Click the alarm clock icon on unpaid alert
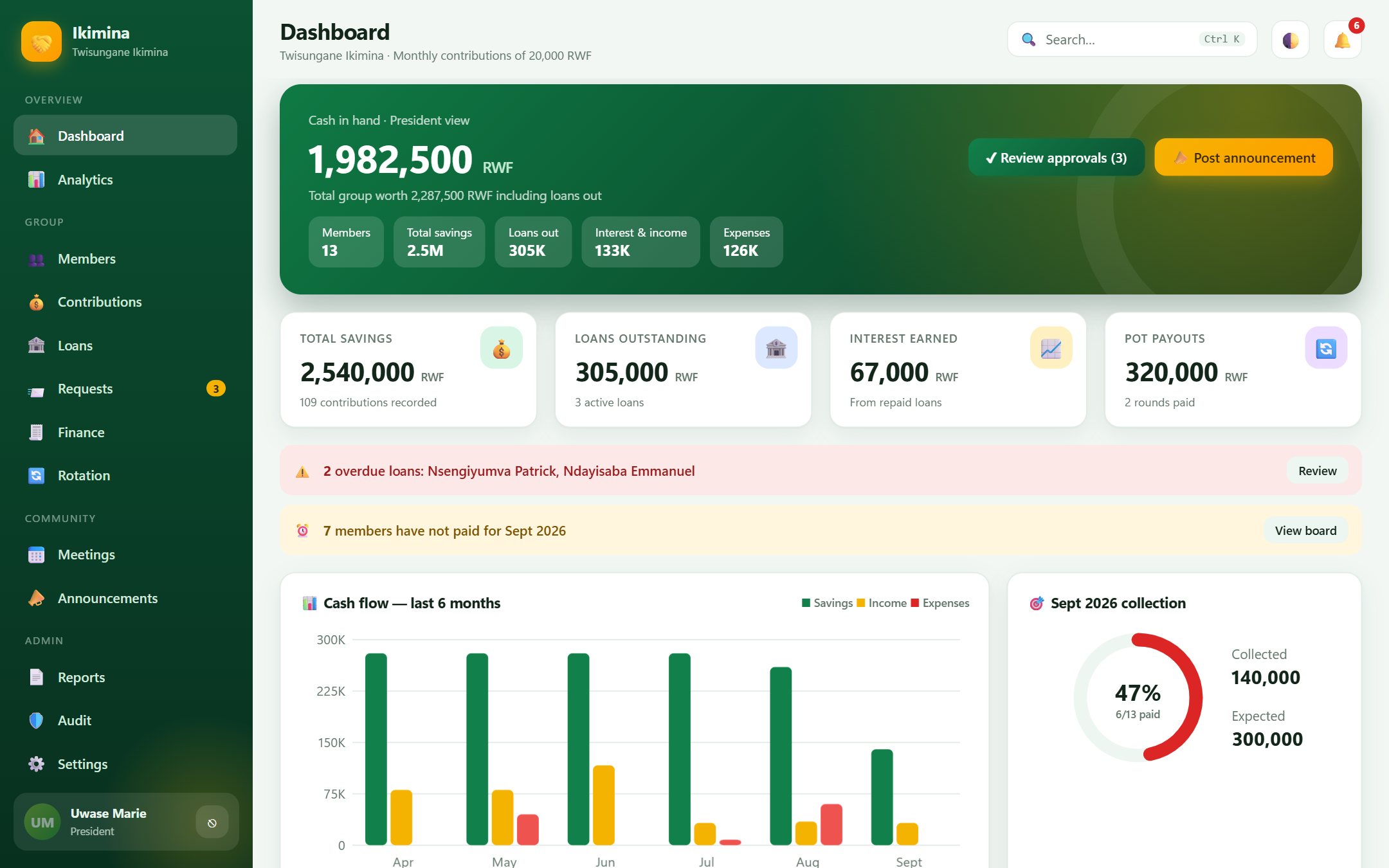Viewport: 1389px width, 868px height. [302, 531]
